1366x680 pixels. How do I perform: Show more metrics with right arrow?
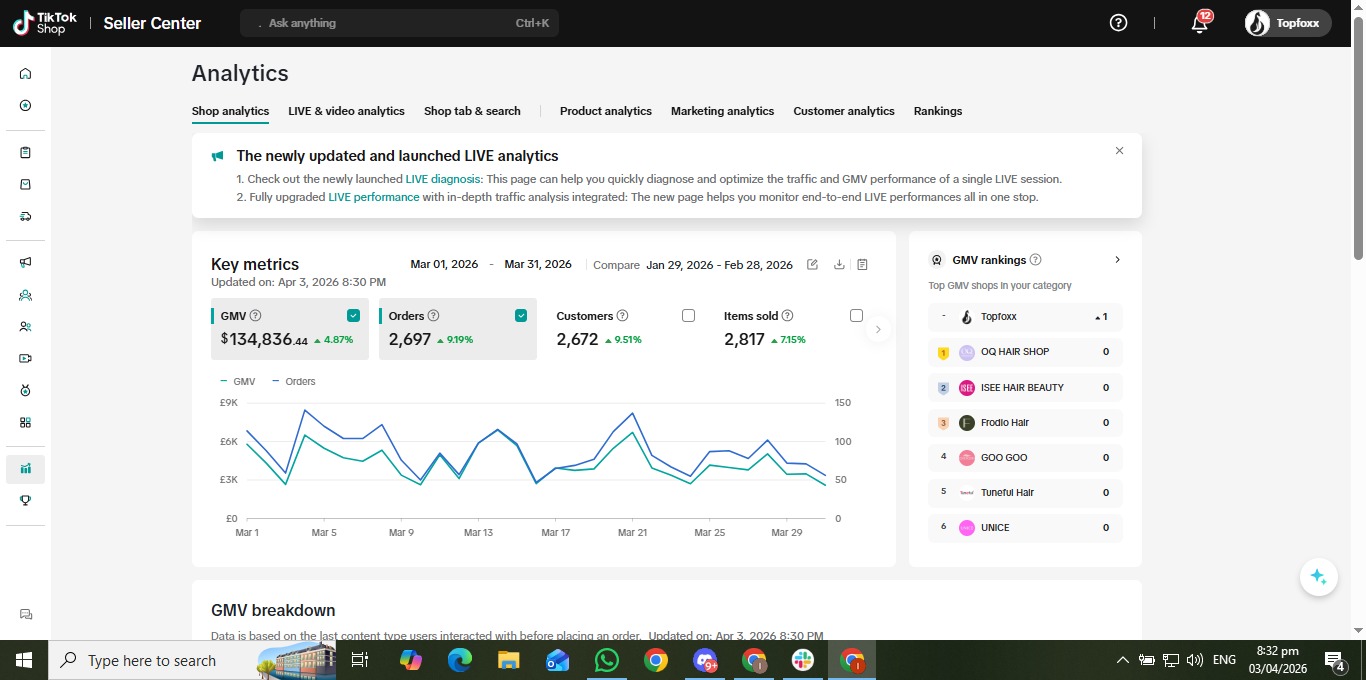877,329
